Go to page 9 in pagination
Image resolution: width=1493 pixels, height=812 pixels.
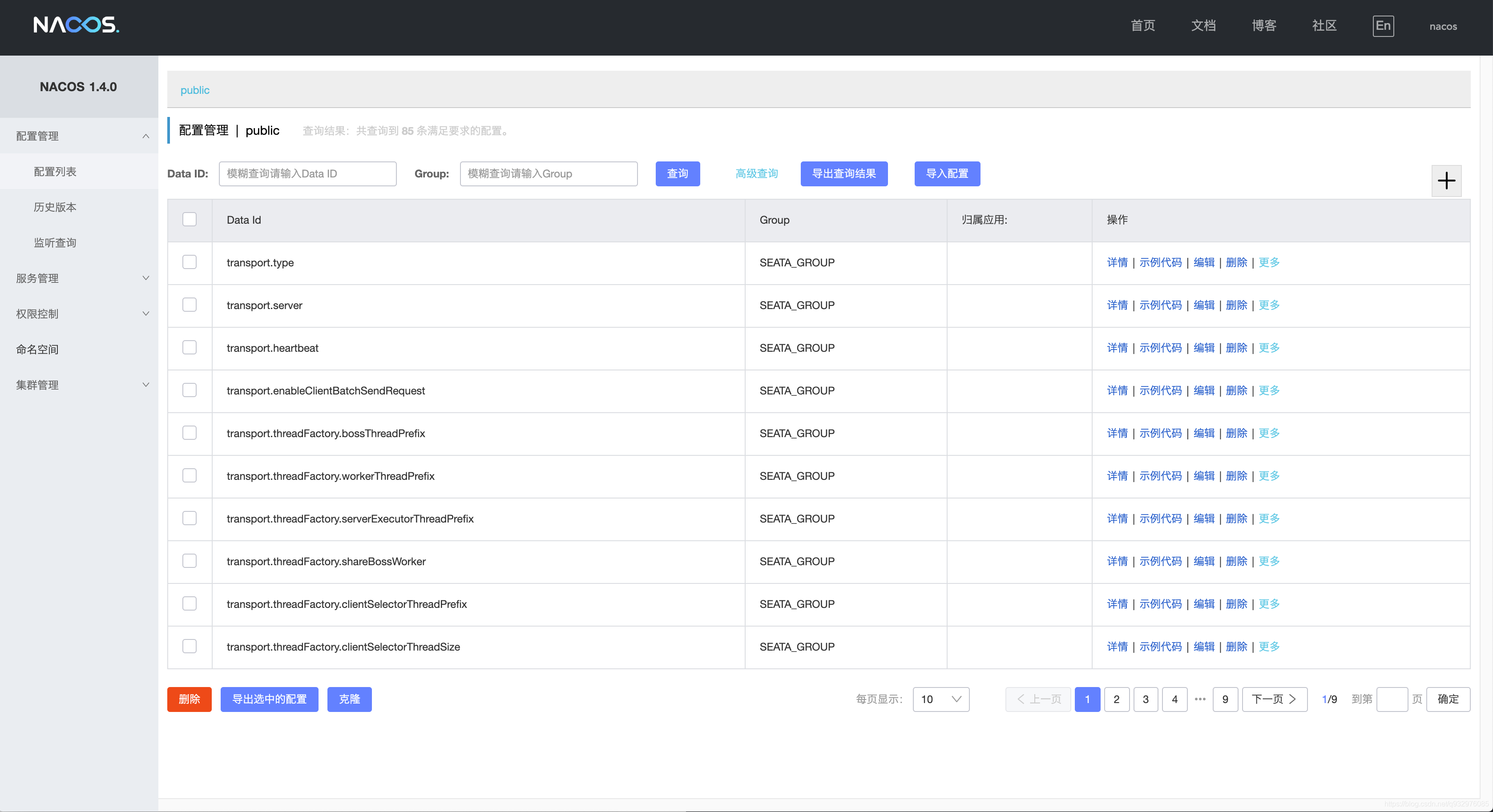pos(1225,699)
